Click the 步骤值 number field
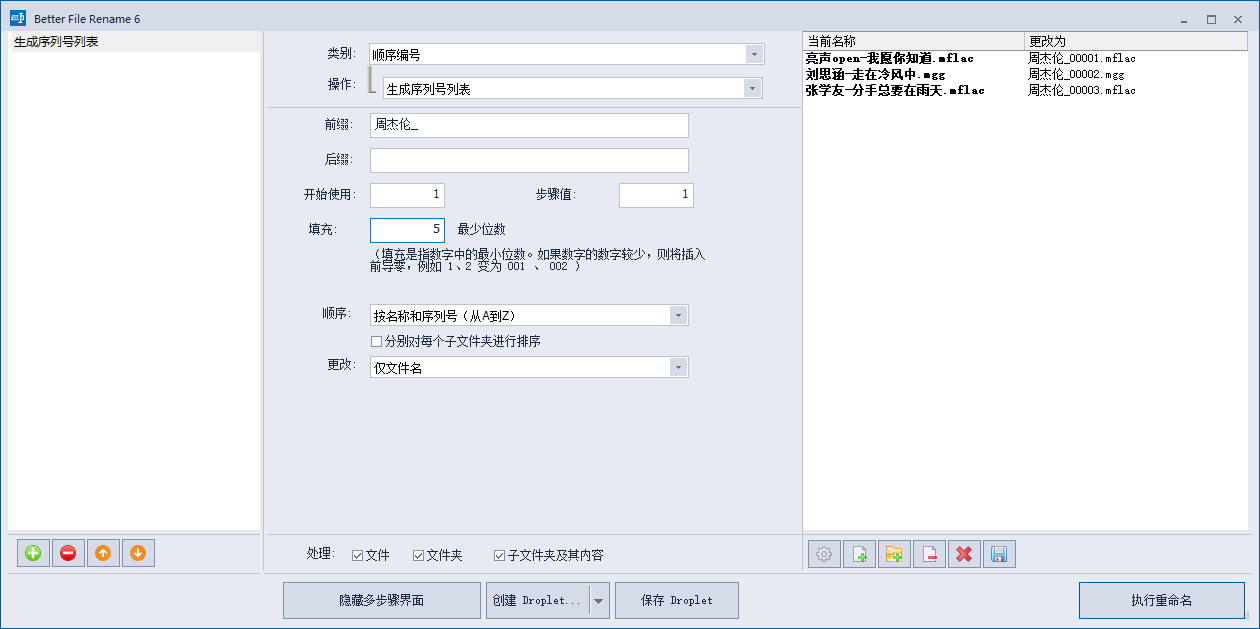Image resolution: width=1260 pixels, height=629 pixels. [656, 195]
